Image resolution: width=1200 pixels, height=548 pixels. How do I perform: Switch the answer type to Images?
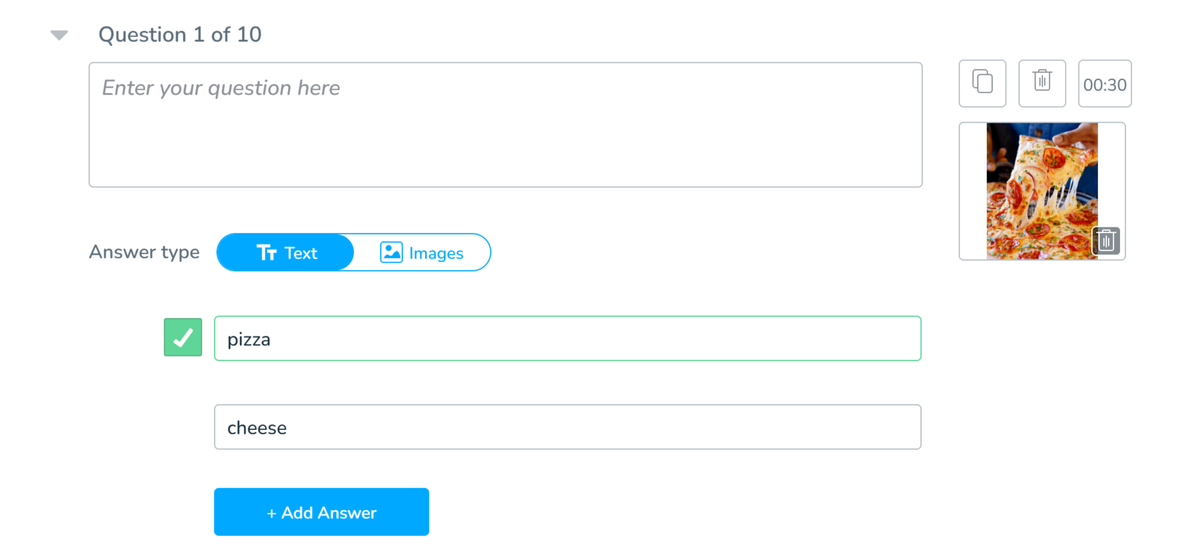[x=422, y=253]
